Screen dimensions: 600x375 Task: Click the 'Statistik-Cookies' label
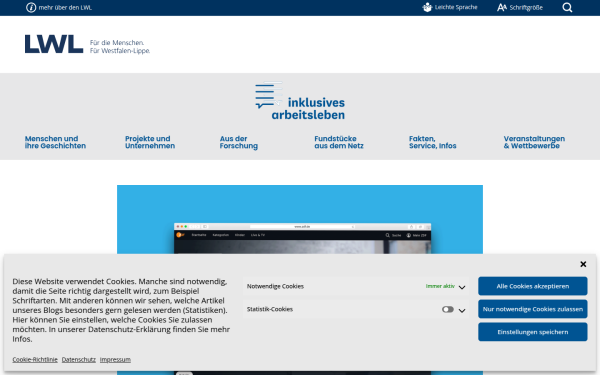pyautogui.click(x=270, y=309)
